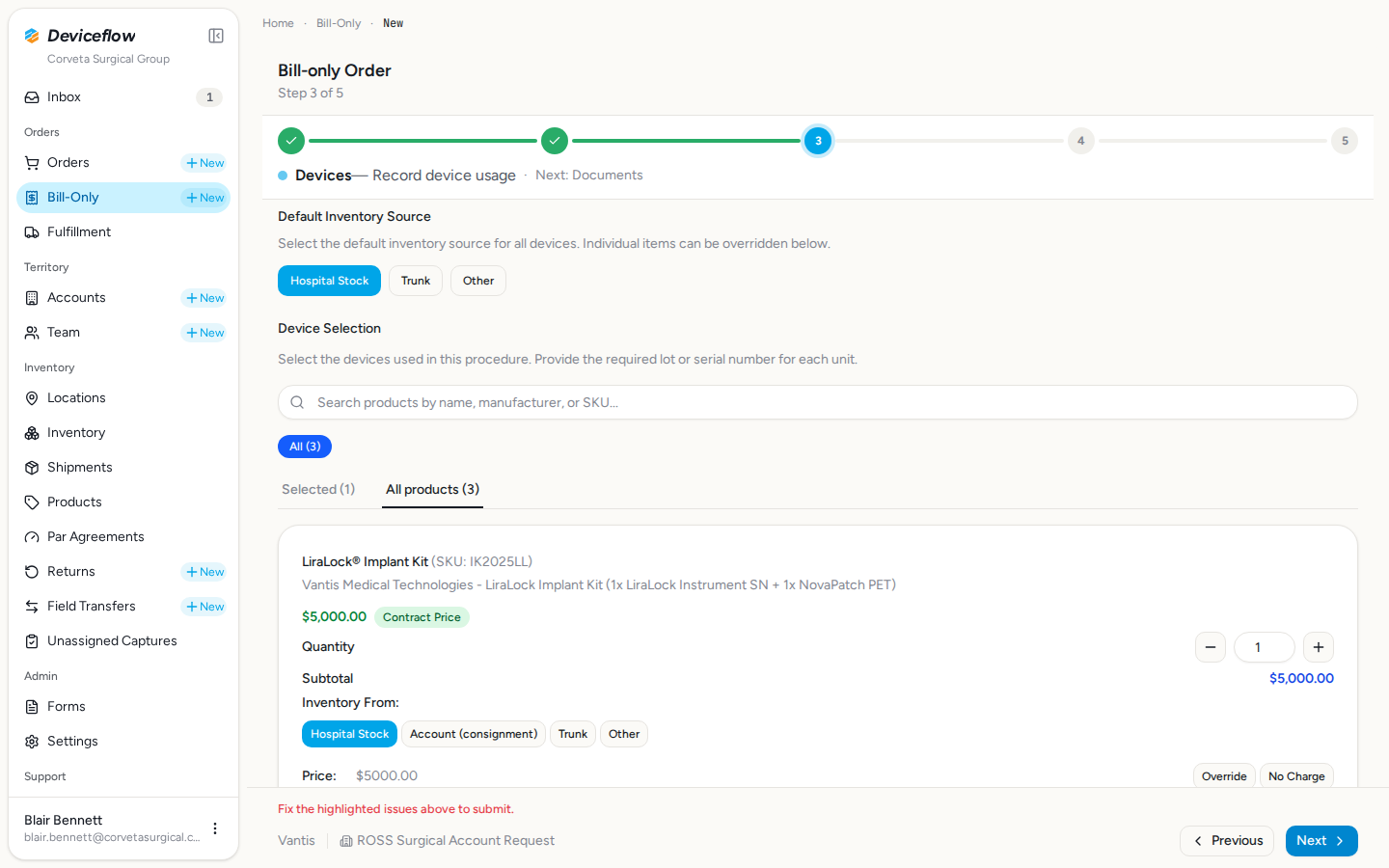Open Shipments package icon
This screenshot has height=868, width=1389.
tap(32, 468)
